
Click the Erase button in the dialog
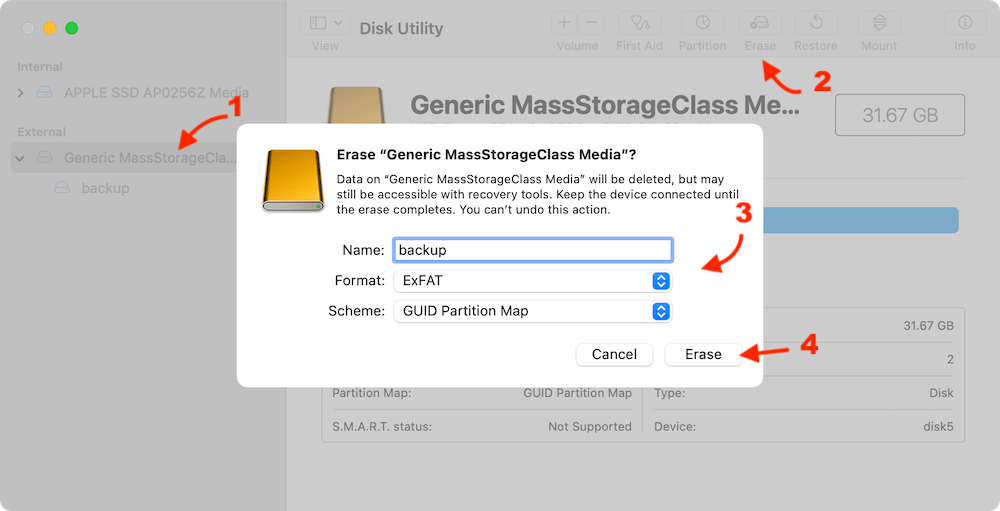703,355
